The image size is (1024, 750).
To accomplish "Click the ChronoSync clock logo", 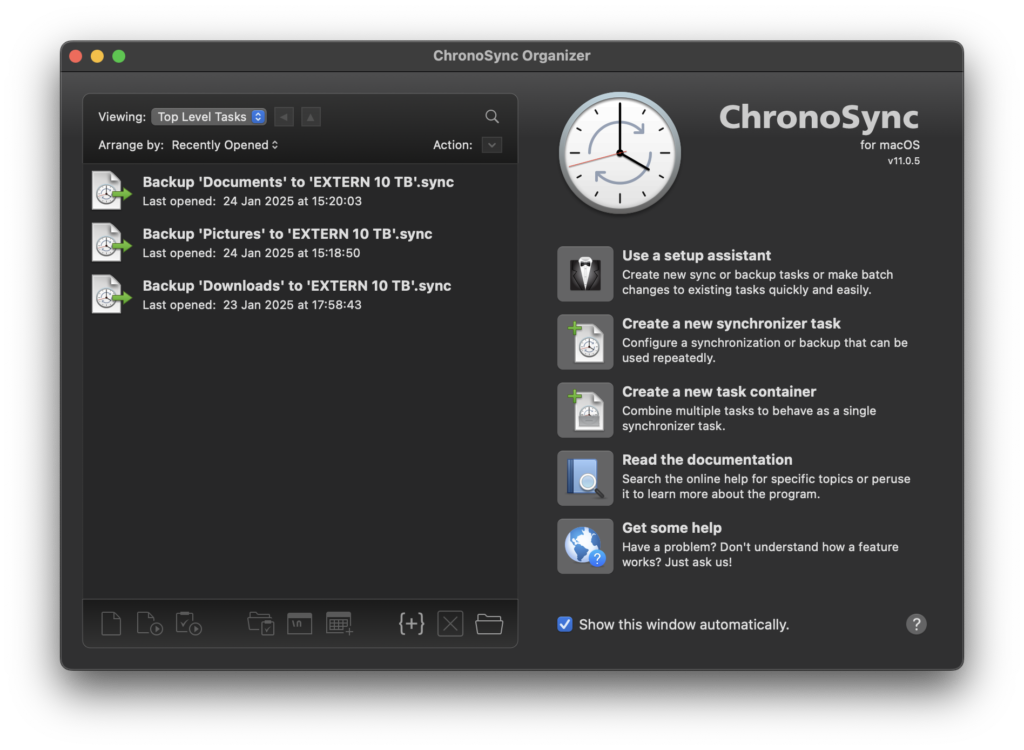I will (620, 153).
